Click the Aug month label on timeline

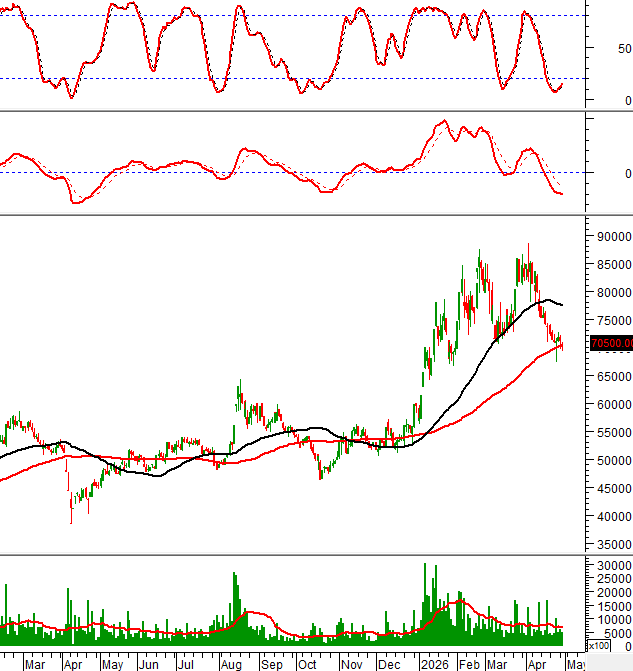(x=231, y=664)
